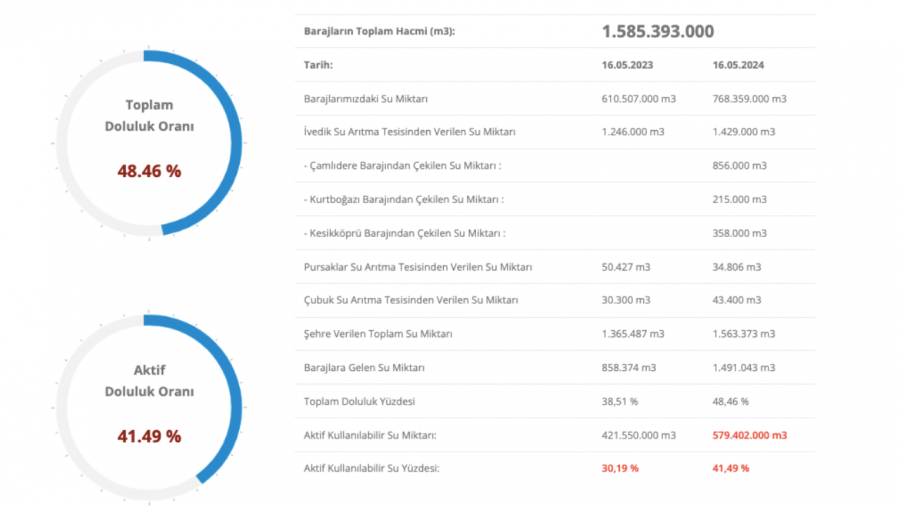Click İvedik Su Arıtma Tesisinden Verilen label
The height and width of the screenshot is (506, 900).
pyautogui.click(x=410, y=132)
